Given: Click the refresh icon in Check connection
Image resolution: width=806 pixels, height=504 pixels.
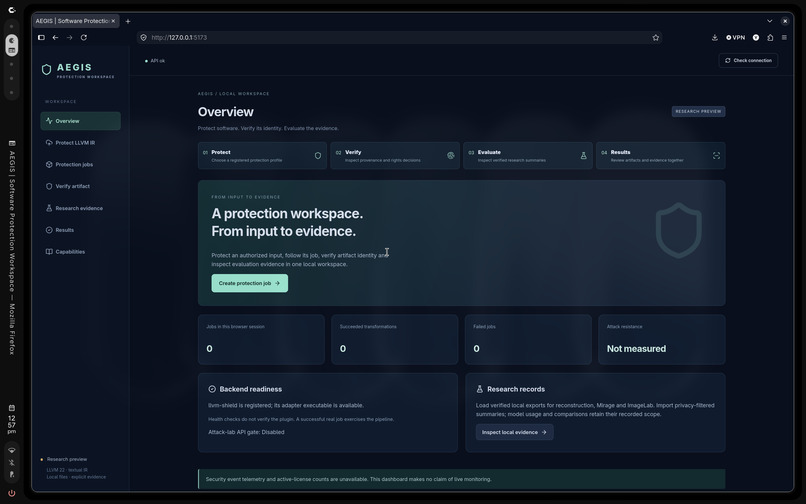Looking at the screenshot, I should click(727, 61).
